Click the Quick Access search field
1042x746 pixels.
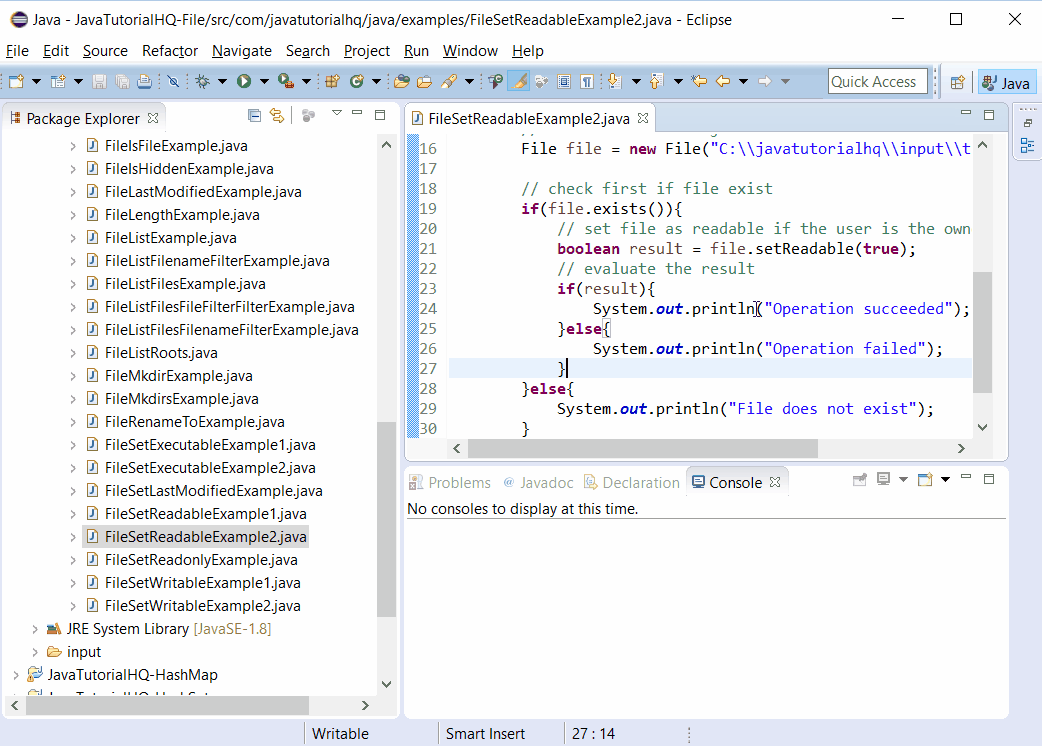[x=877, y=81]
